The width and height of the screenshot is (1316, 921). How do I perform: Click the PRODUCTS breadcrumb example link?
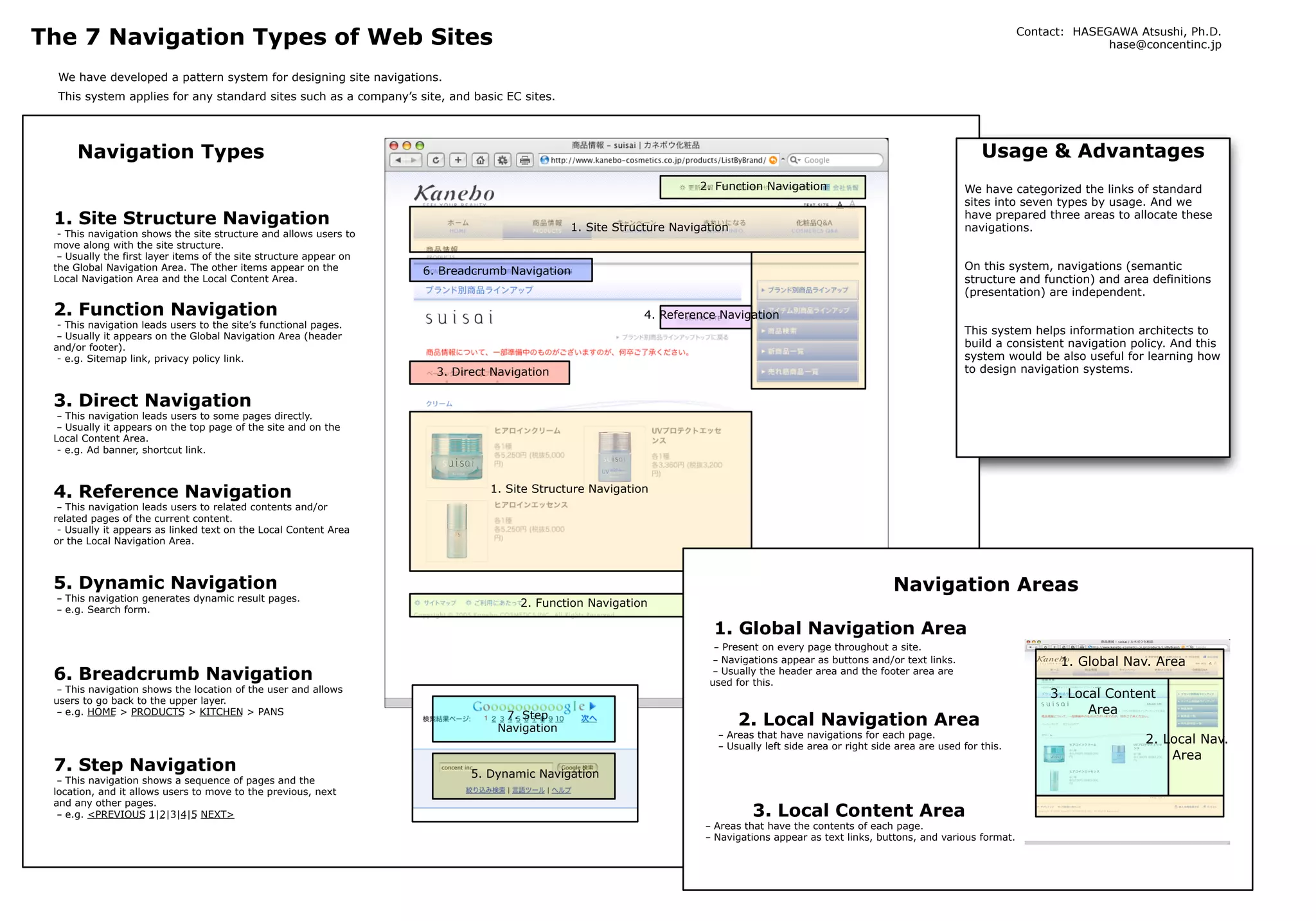[157, 711]
